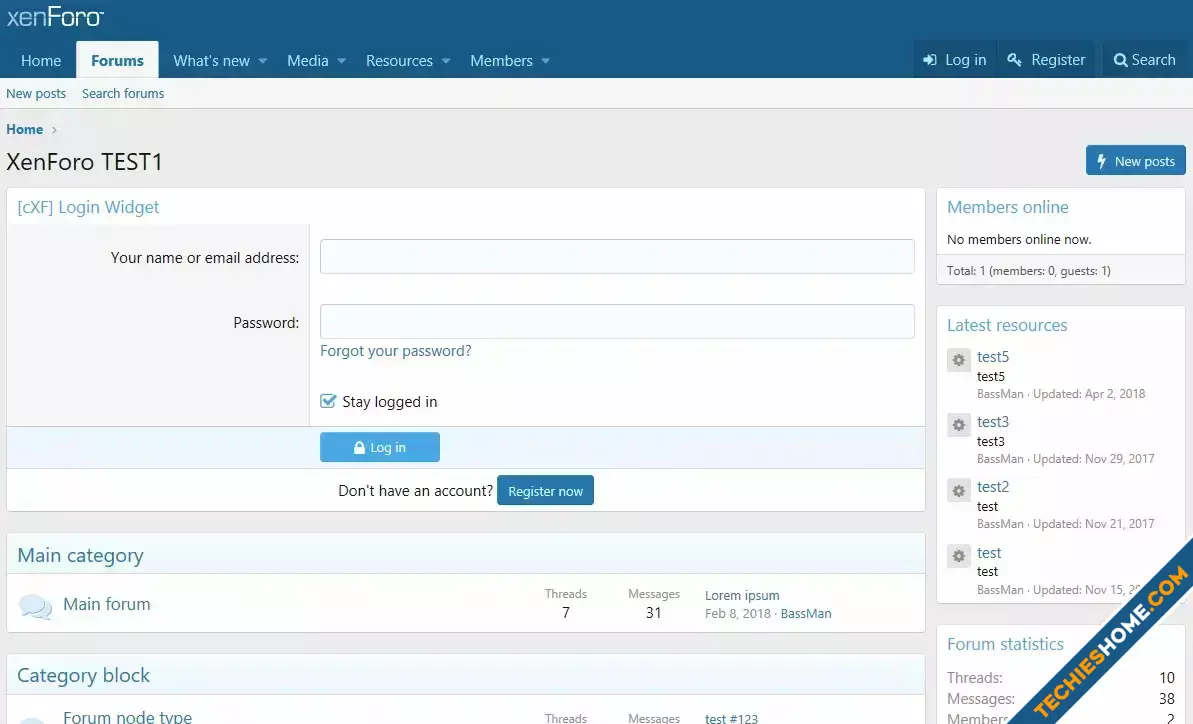Click the 'Updated: Nov 21, 2017' resource date
Viewport: 1193px width, 724px height.
click(x=1093, y=524)
